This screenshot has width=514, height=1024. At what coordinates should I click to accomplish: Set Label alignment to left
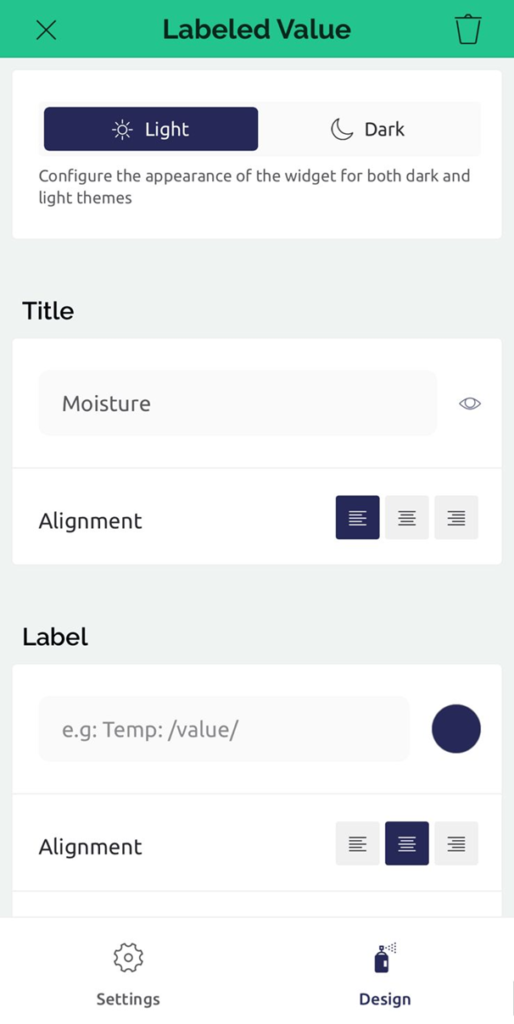(357, 844)
